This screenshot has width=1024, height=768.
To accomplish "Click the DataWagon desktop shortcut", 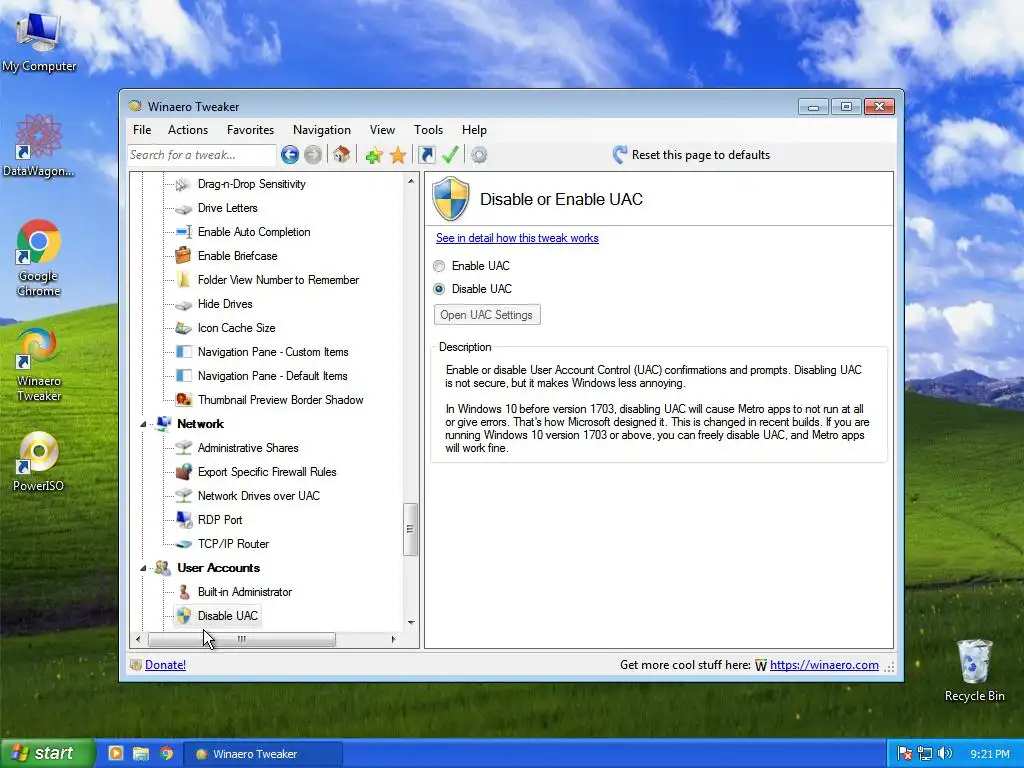I will click(x=39, y=145).
